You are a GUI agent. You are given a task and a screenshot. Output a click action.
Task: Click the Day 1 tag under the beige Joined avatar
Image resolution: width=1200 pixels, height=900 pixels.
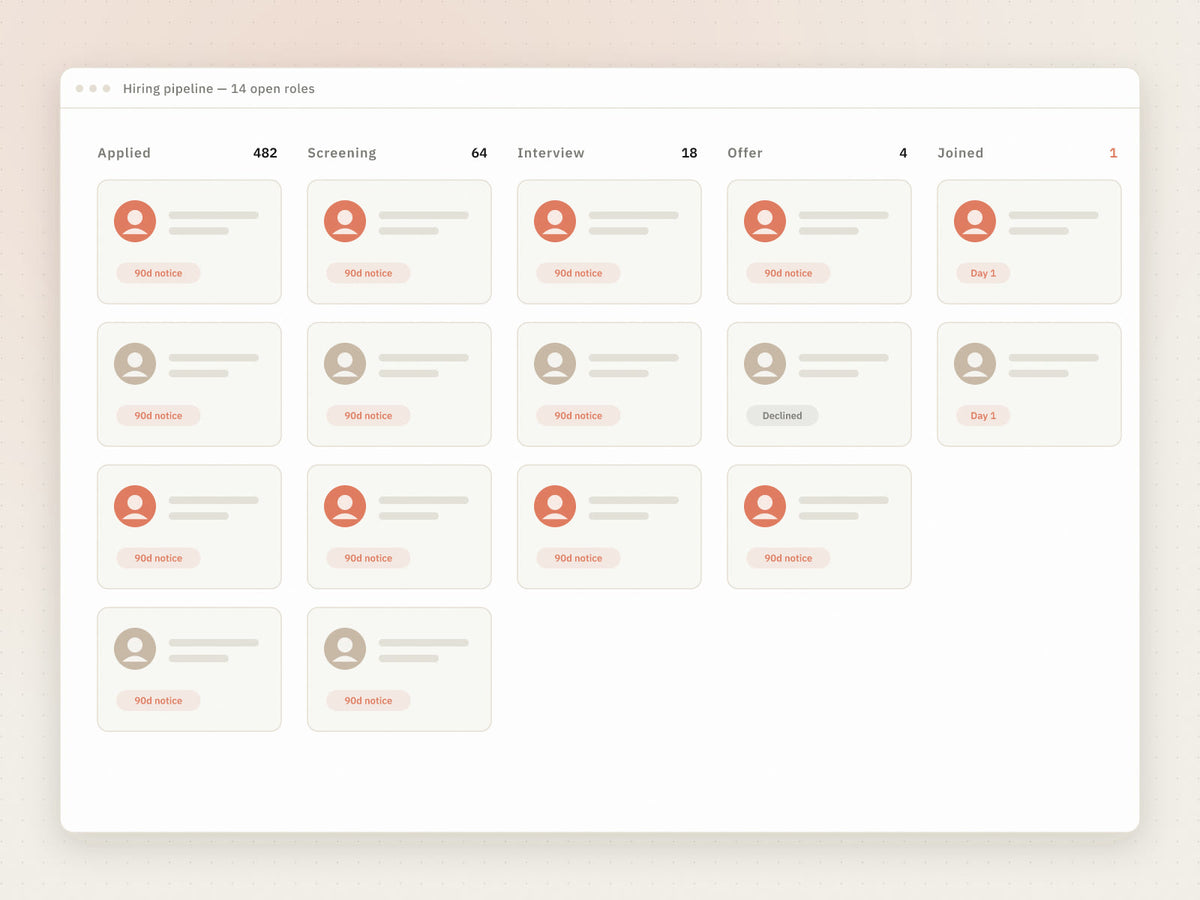[983, 415]
